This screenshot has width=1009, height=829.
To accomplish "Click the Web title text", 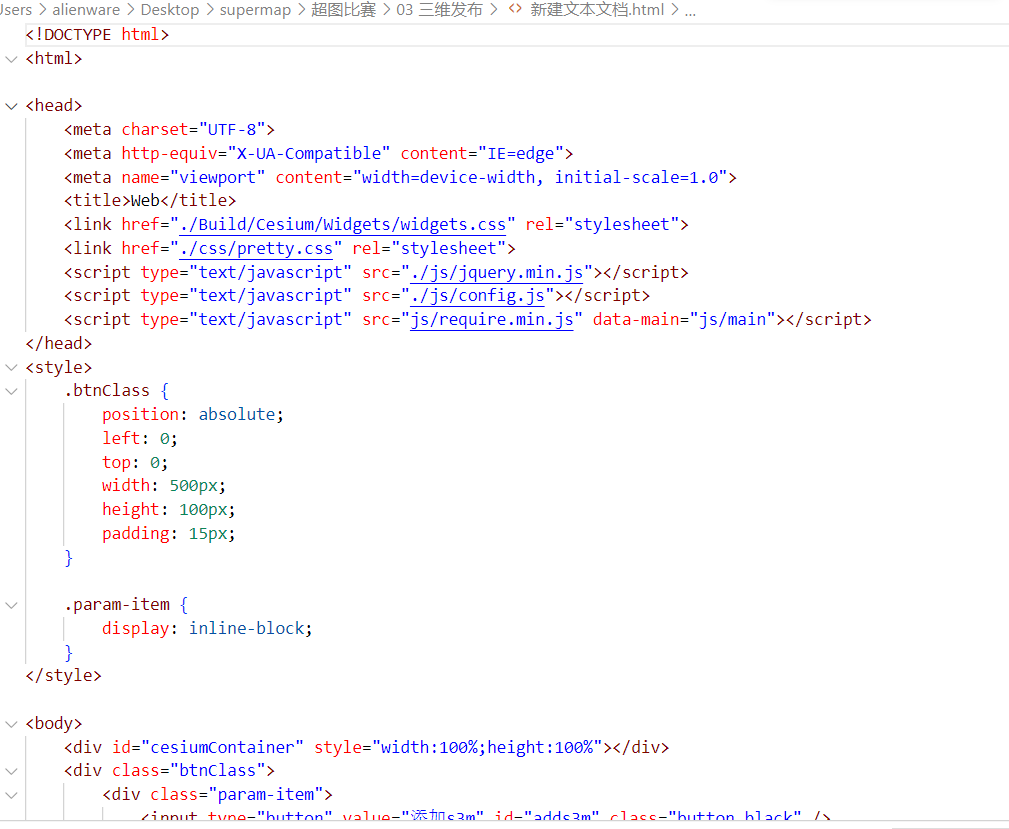I will click(145, 201).
